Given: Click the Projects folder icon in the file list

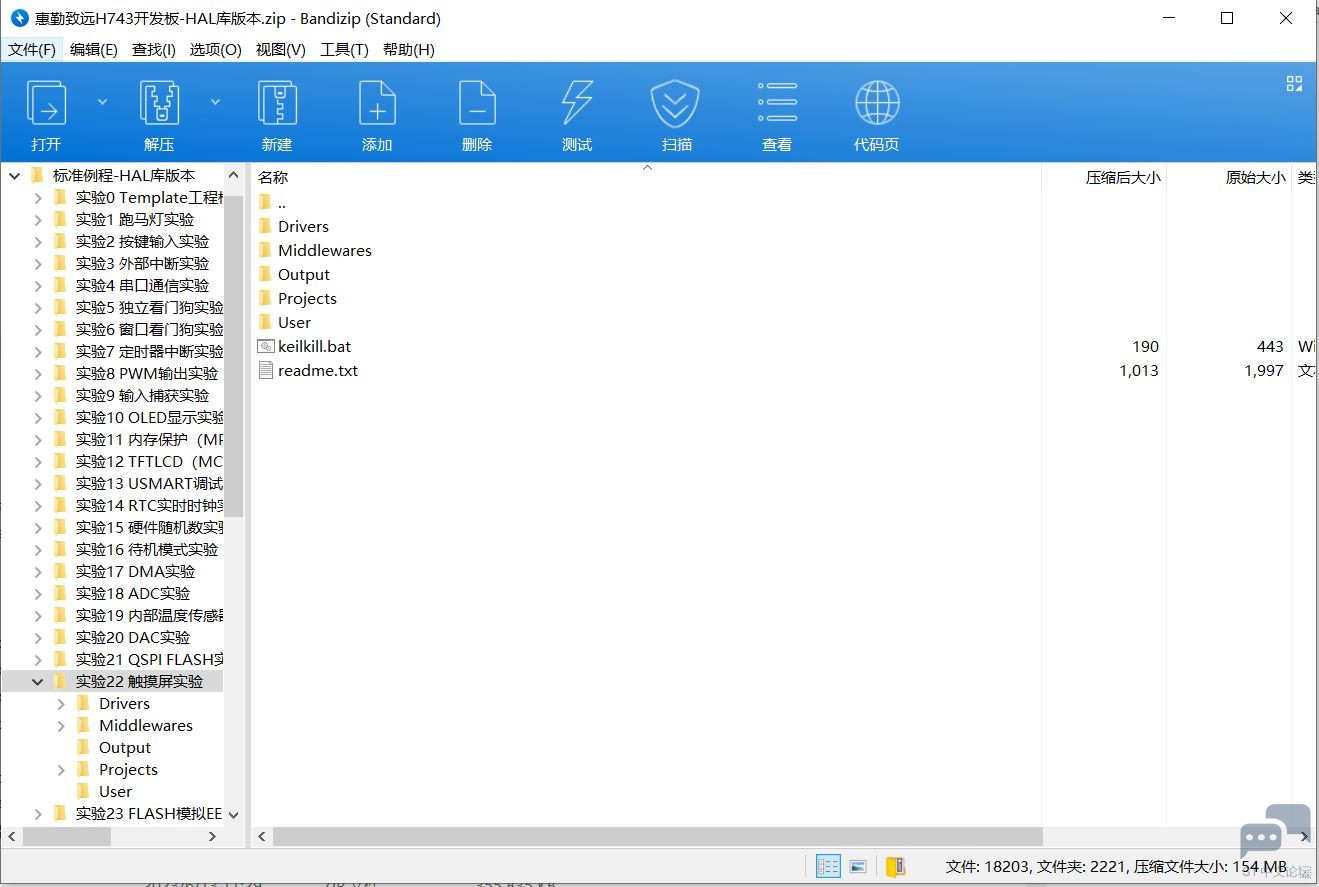Looking at the screenshot, I should coord(265,298).
